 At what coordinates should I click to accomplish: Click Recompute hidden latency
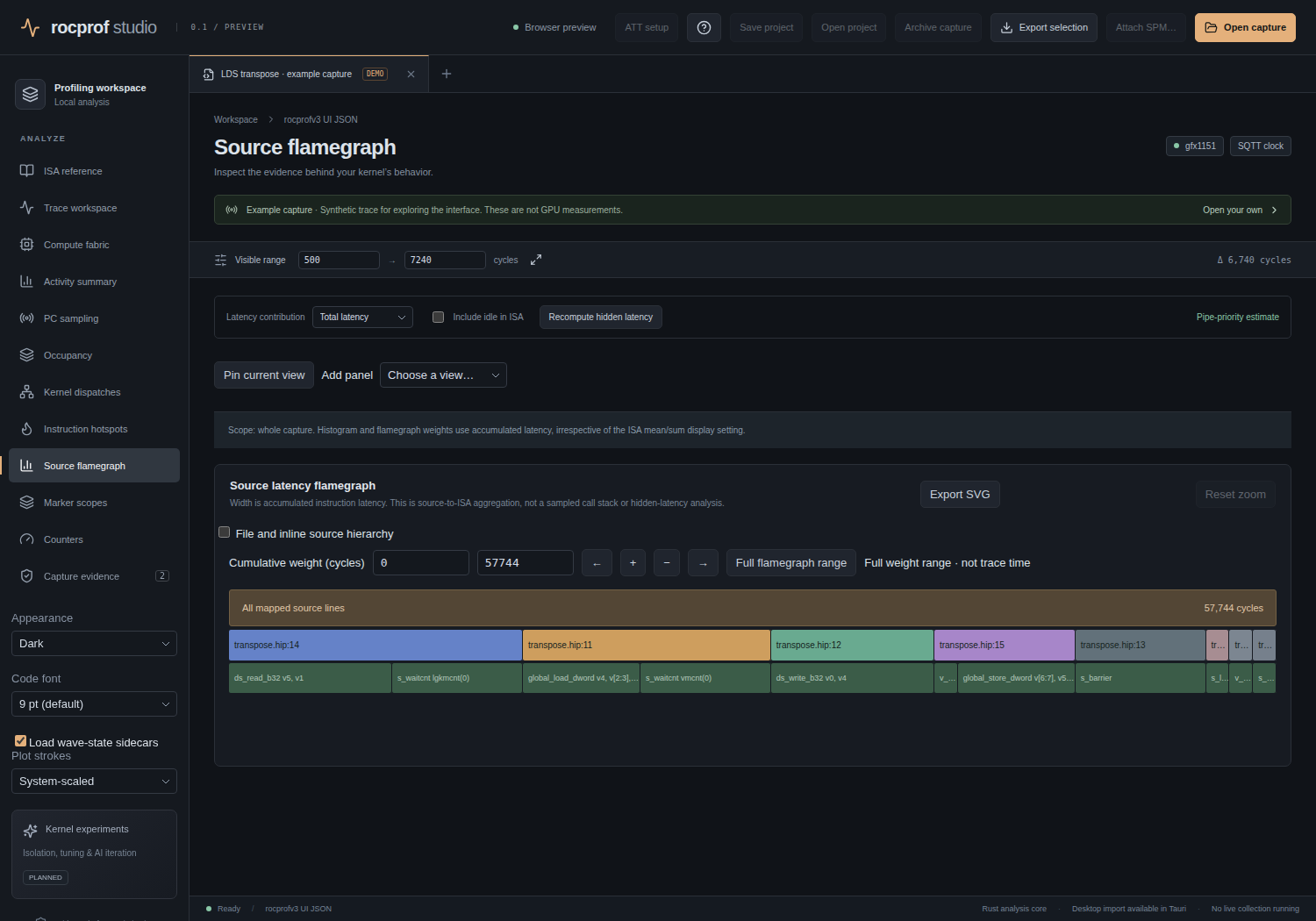tap(601, 318)
